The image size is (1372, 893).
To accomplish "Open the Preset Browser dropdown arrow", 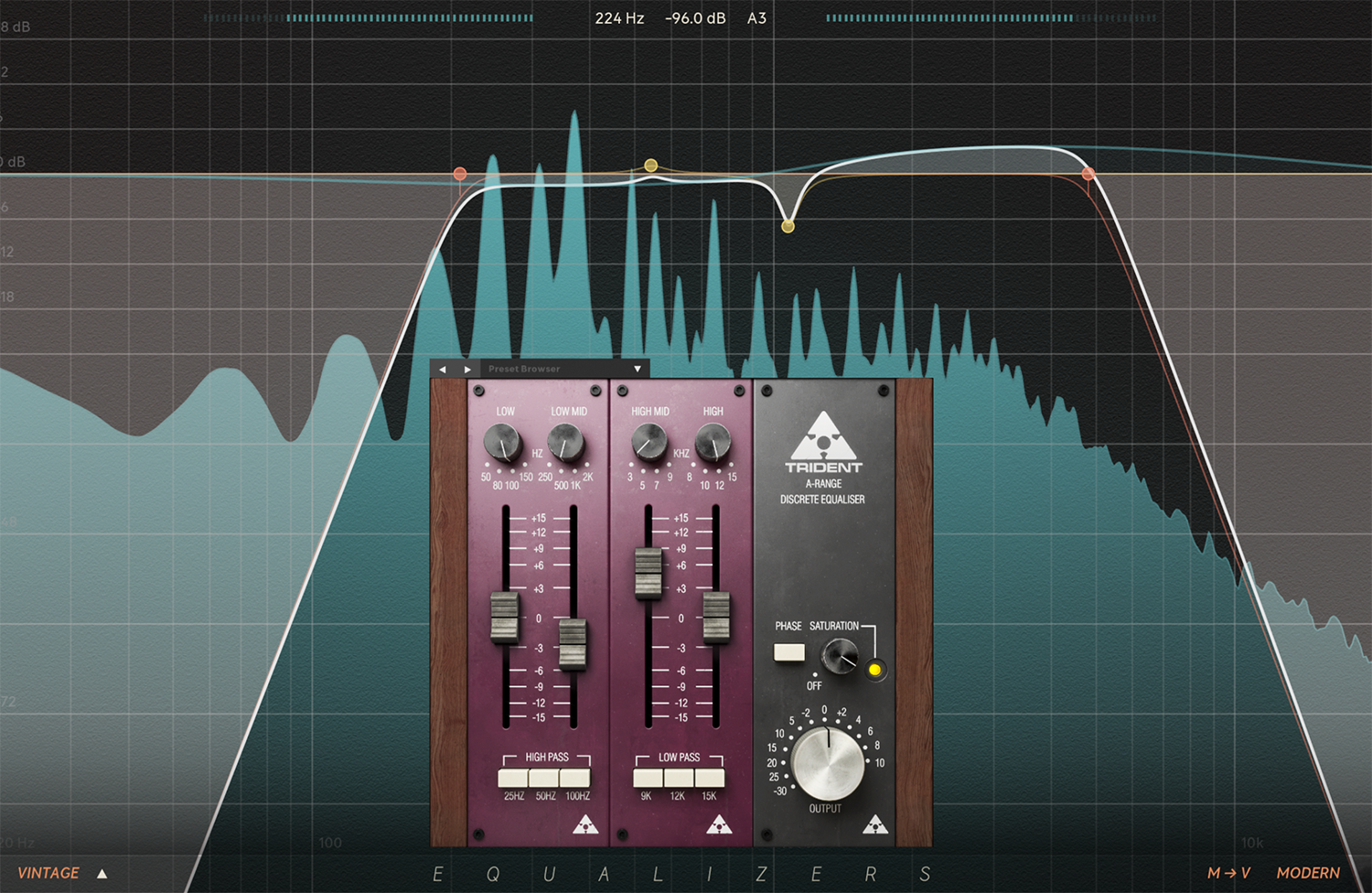I will coord(638,369).
